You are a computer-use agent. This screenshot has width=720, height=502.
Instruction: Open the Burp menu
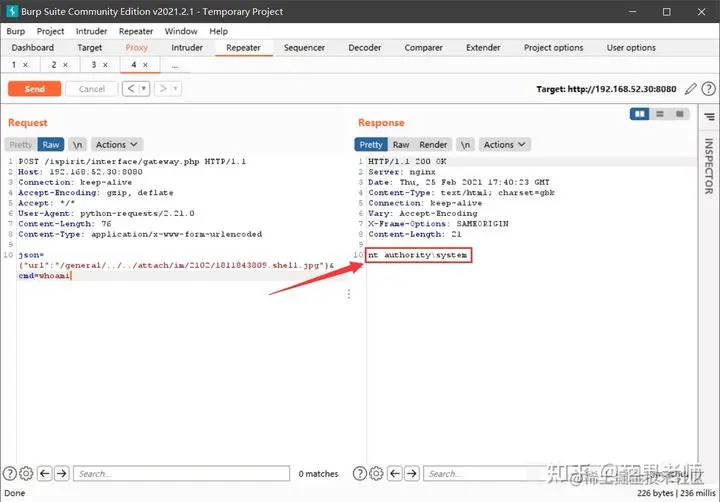click(x=16, y=31)
